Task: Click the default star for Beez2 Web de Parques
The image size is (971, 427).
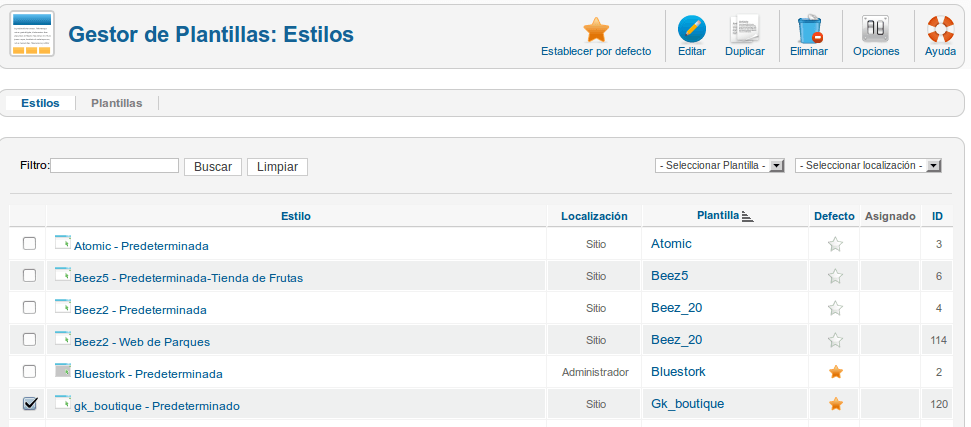Action: (x=835, y=340)
